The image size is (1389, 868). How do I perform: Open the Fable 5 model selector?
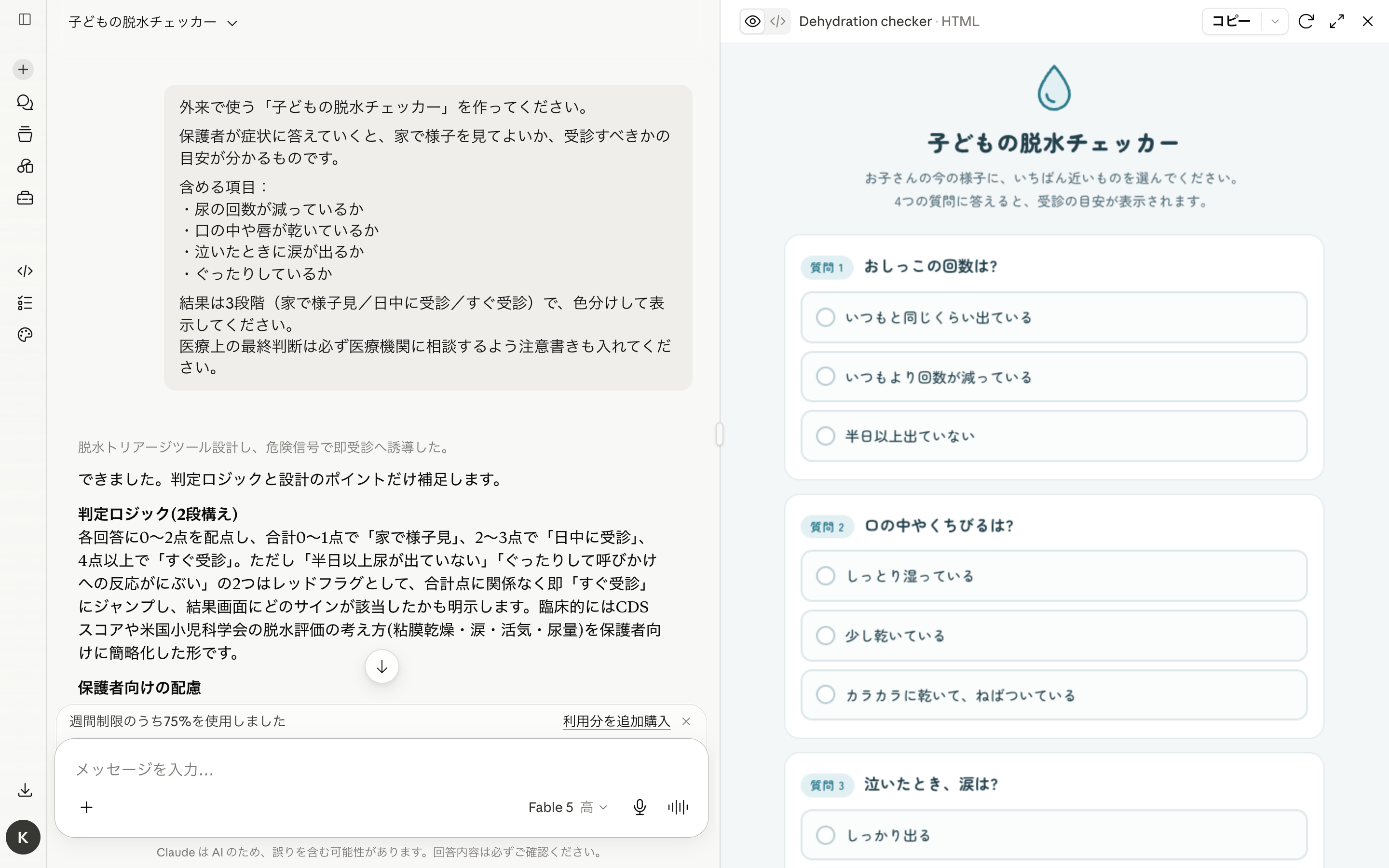(x=567, y=807)
